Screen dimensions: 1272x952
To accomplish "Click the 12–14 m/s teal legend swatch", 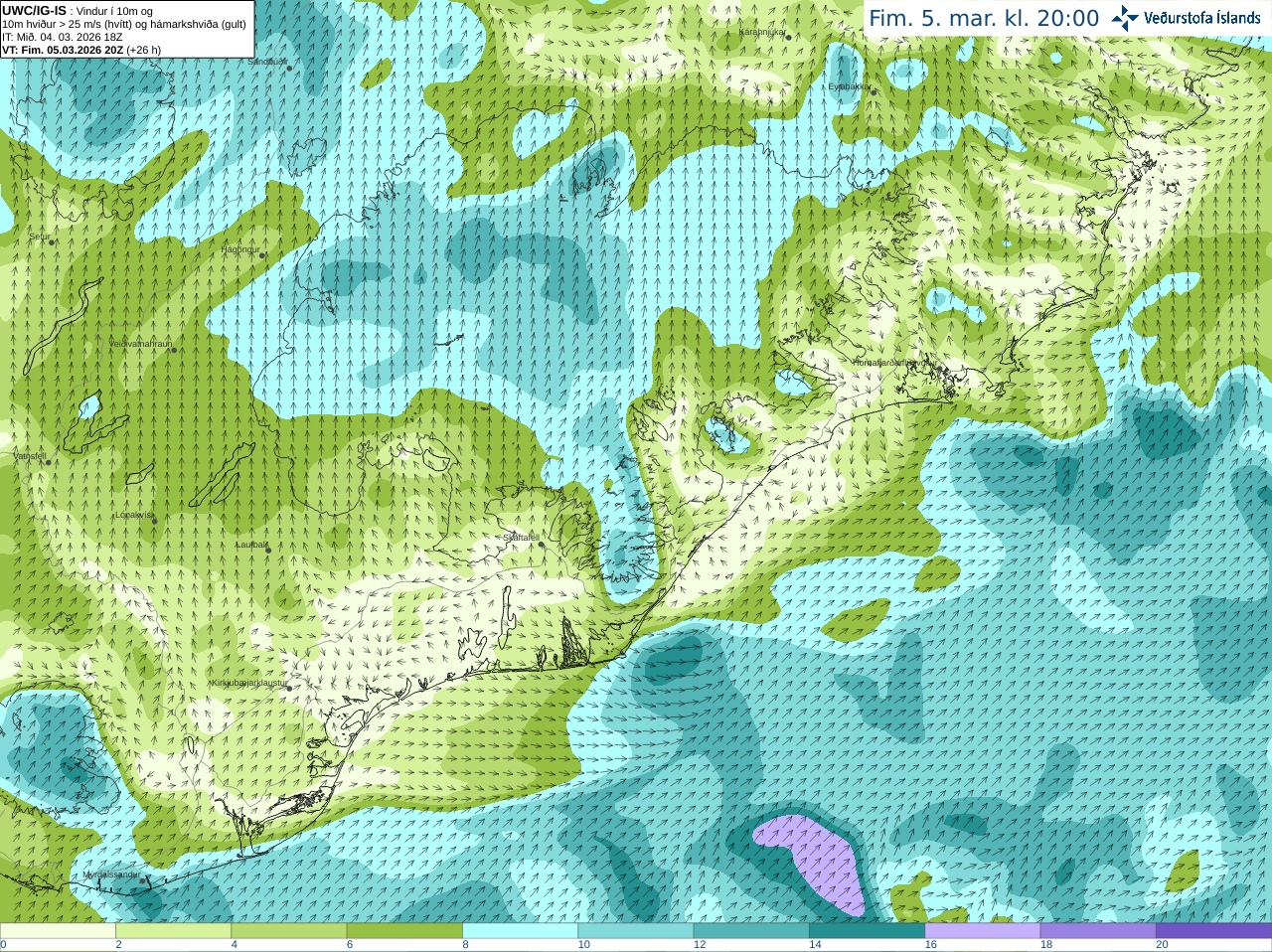I will 750,931.
